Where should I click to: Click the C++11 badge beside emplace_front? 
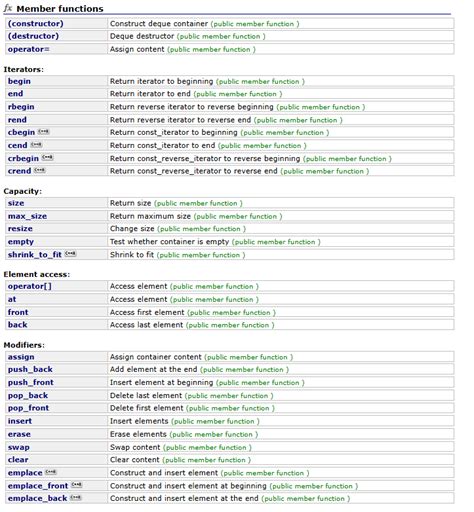tap(77, 485)
